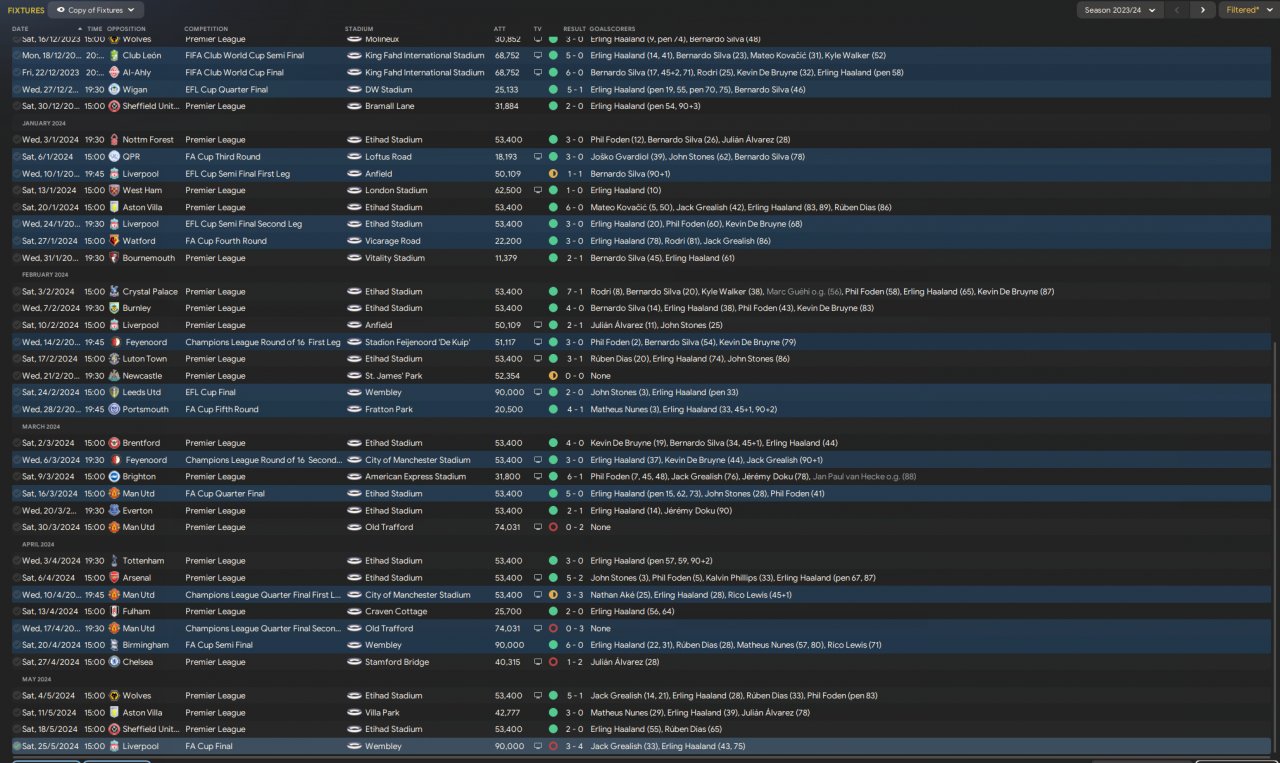The height and width of the screenshot is (763, 1280).
Task: Tick the selector circle for the Crystal Palace fixture
Action: 16,292
